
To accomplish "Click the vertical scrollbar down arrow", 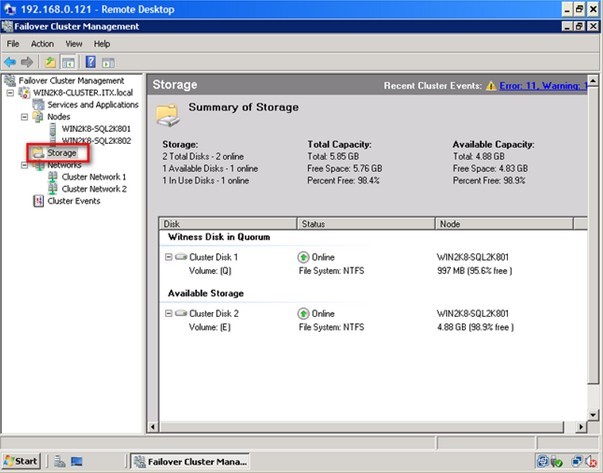I will pos(593,415).
